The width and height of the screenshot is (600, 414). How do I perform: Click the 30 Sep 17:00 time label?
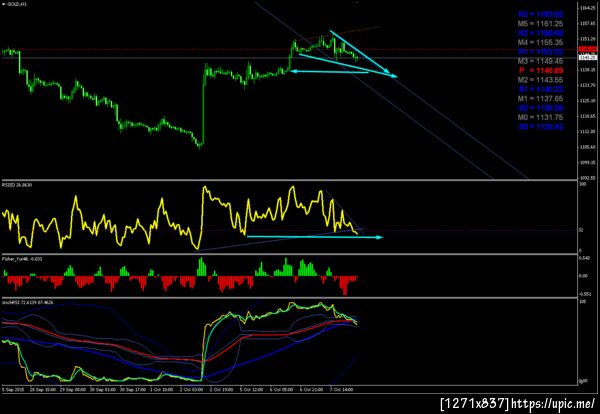pyautogui.click(x=133, y=390)
